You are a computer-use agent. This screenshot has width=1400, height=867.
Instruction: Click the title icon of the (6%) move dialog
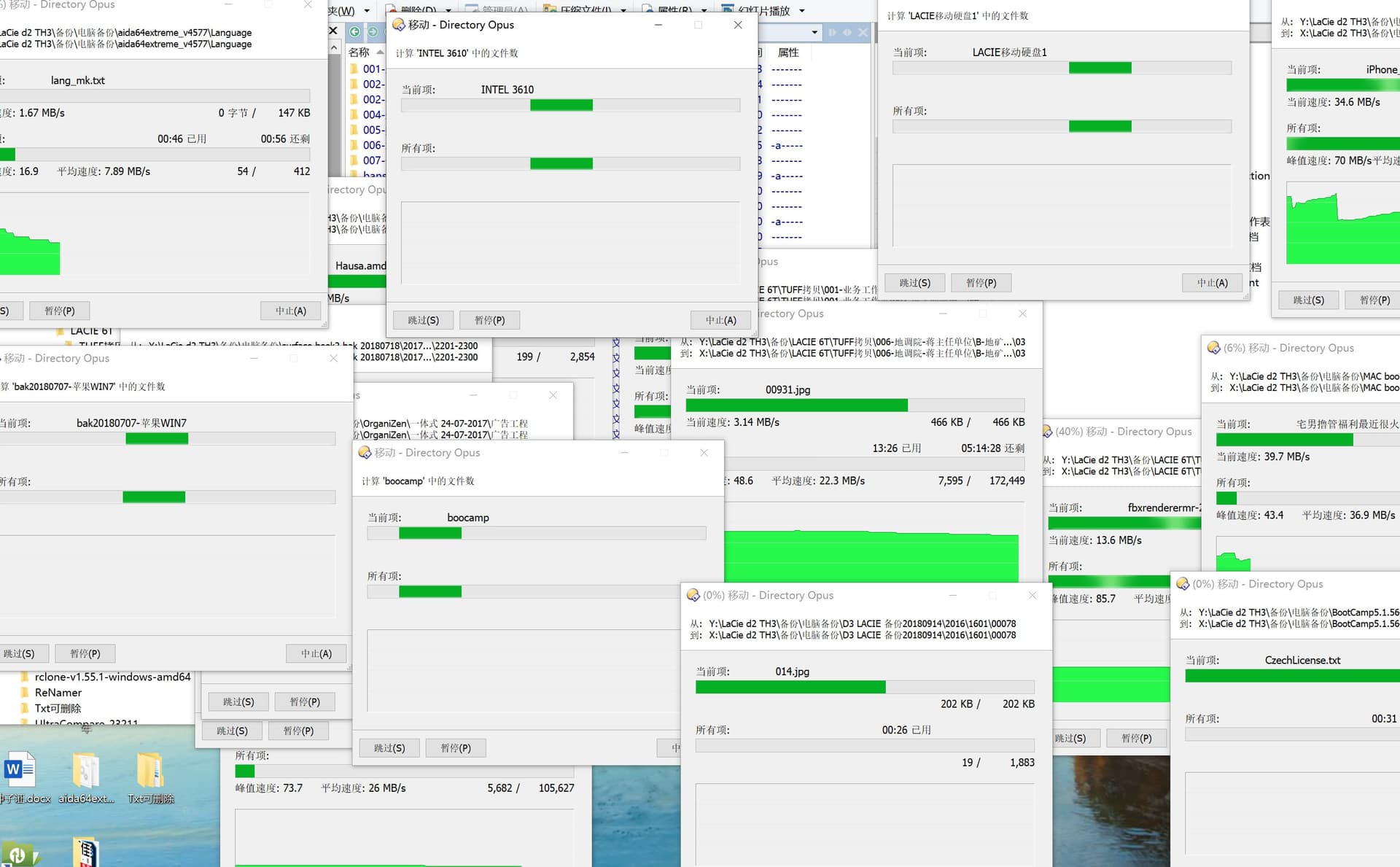1214,349
